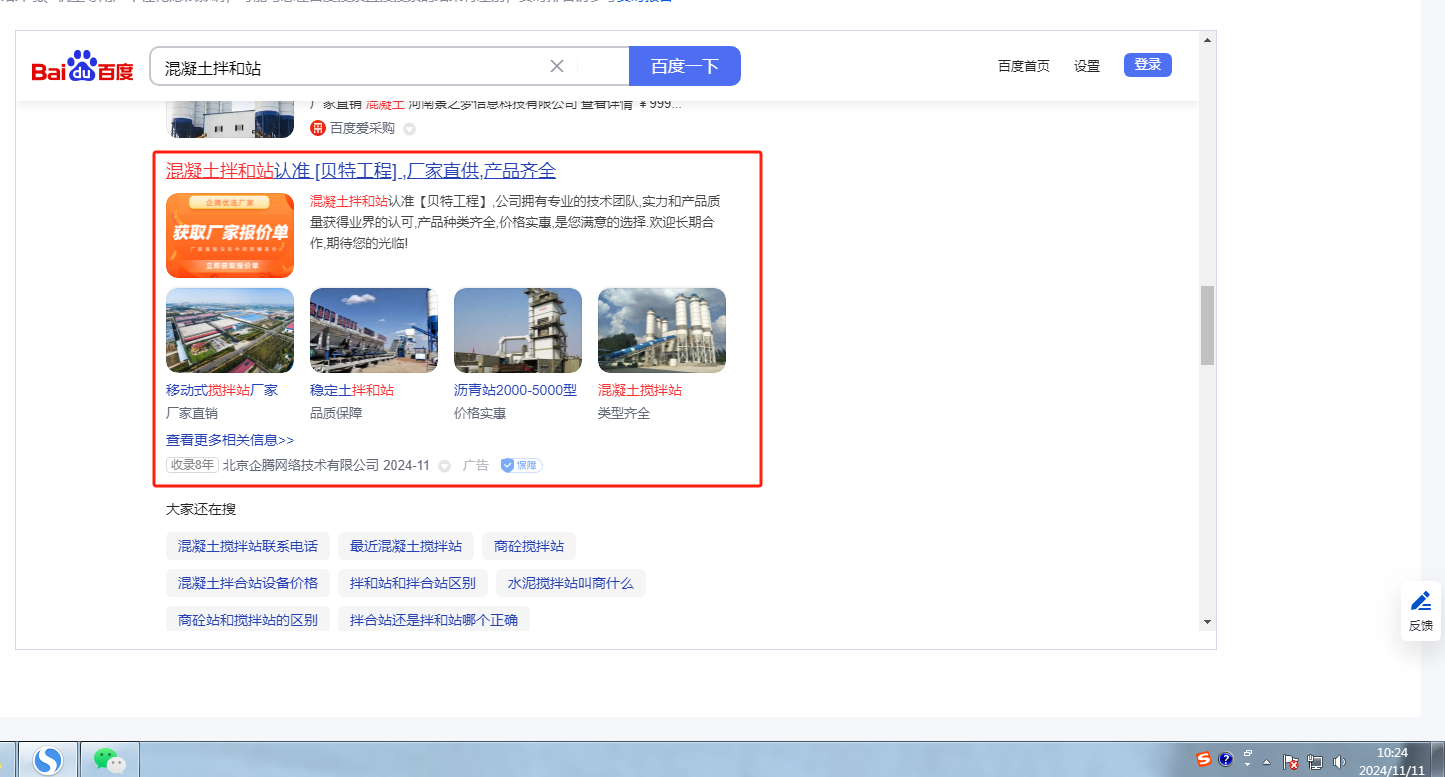Click the 厂家直销 caption under 移动式搅拌站厂家
Screen dimensions: 1445x777
(x=192, y=413)
